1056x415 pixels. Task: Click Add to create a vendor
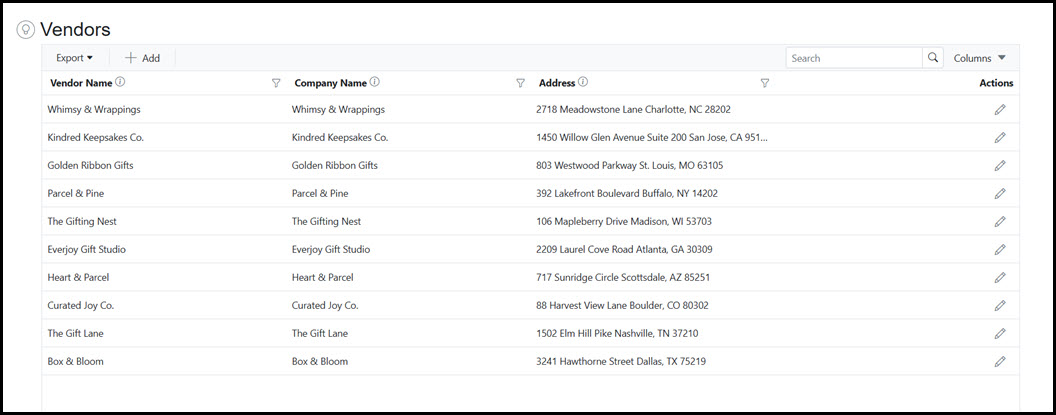tap(142, 58)
